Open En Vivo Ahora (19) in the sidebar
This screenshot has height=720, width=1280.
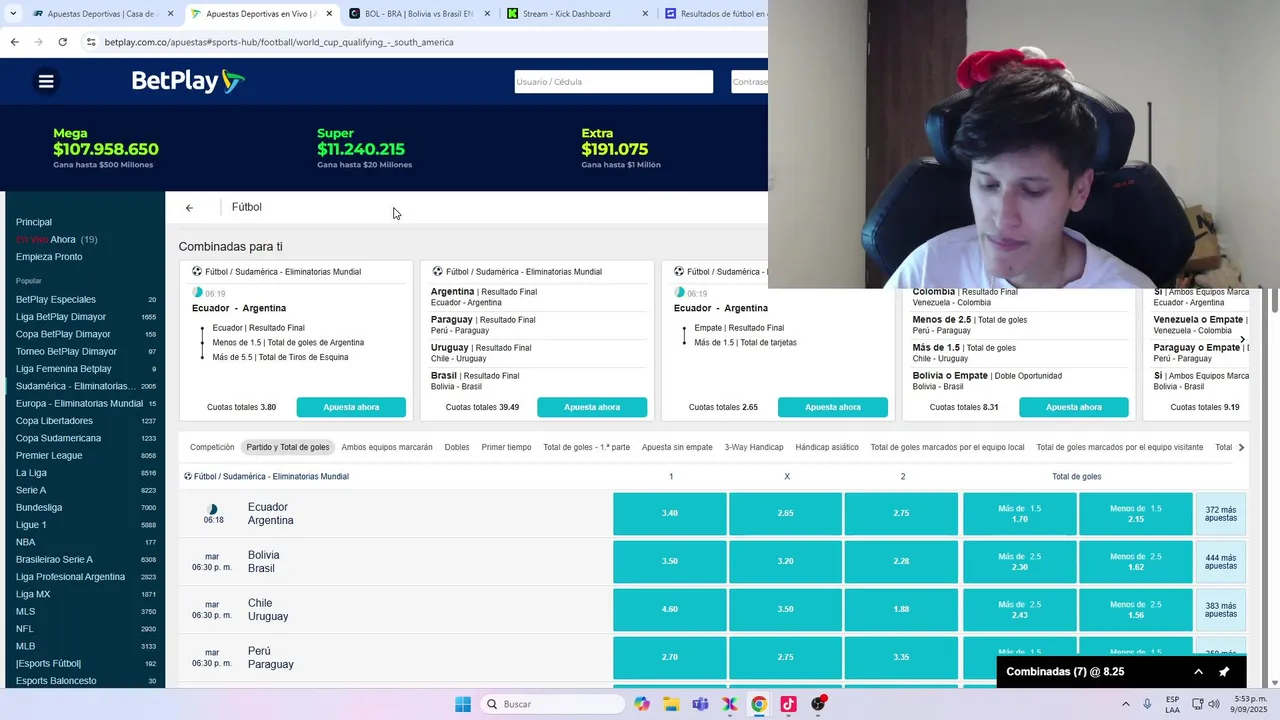56,240
